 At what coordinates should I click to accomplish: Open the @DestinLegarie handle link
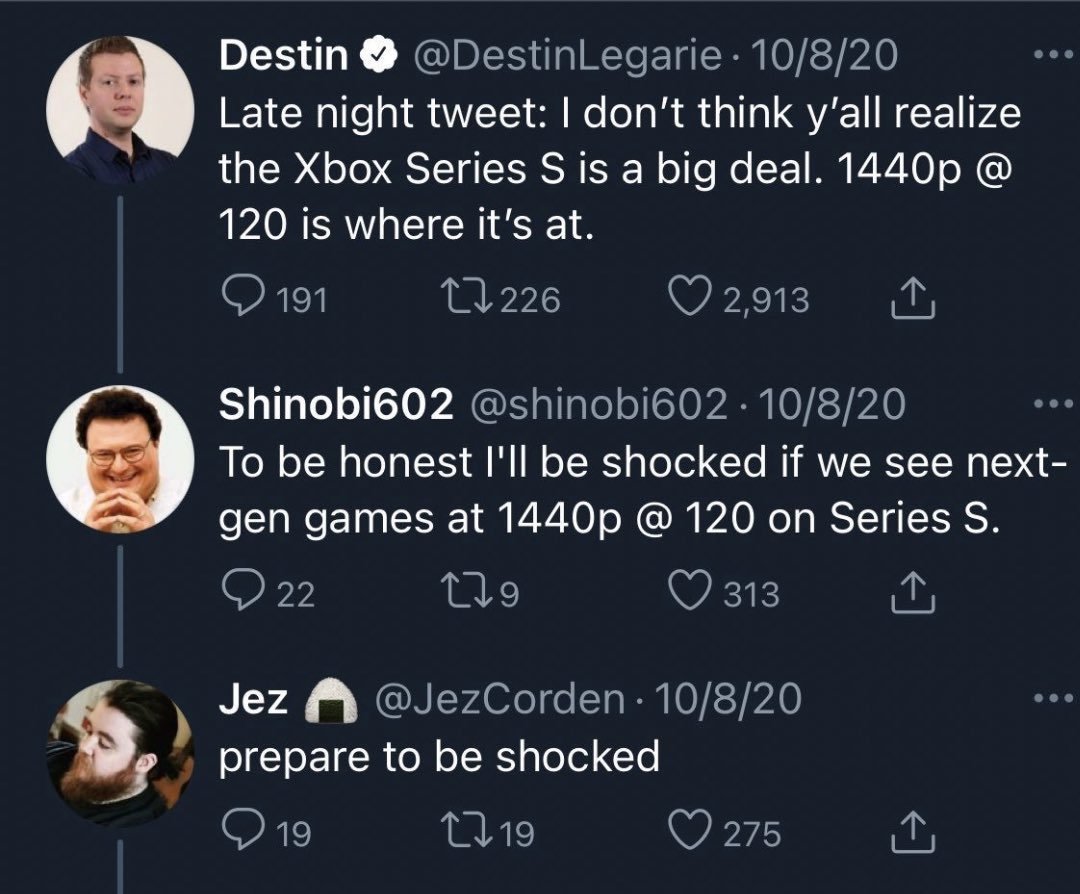(561, 55)
